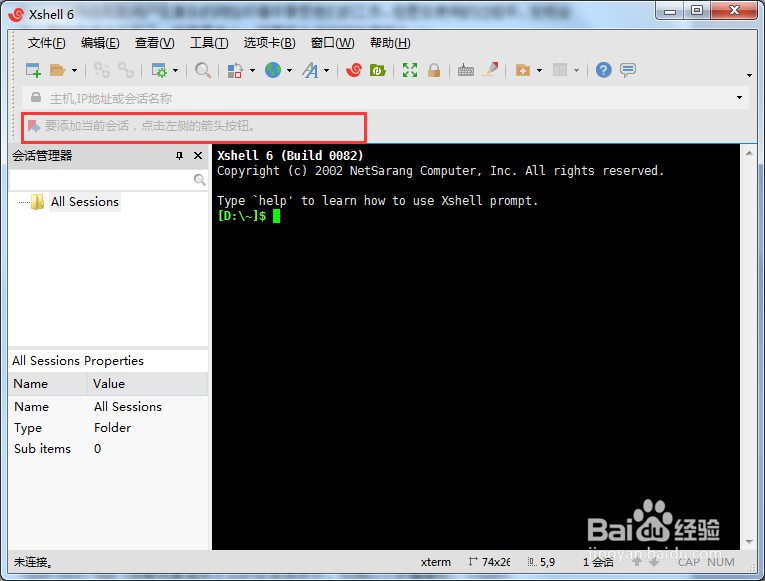Viewport: 765px width, 581px height.
Task: Open the 查看(V) menu
Action: point(155,43)
